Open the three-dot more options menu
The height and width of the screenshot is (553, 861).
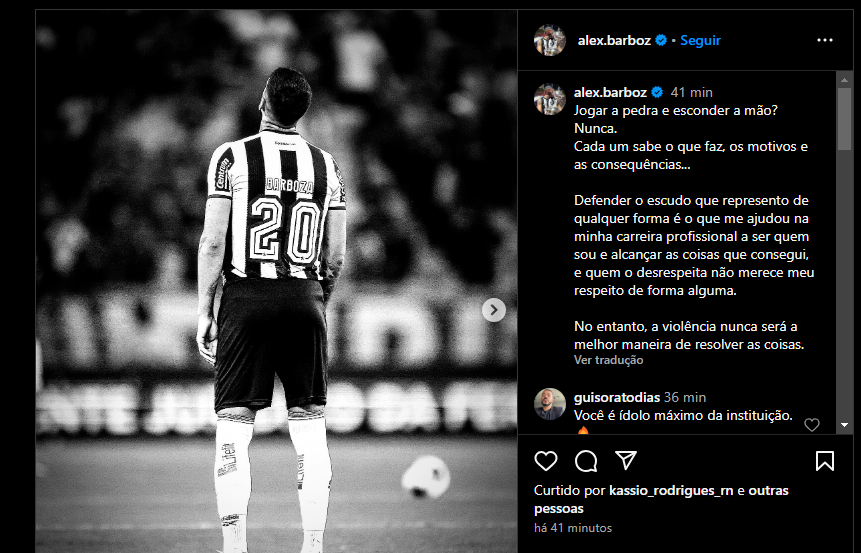[825, 40]
